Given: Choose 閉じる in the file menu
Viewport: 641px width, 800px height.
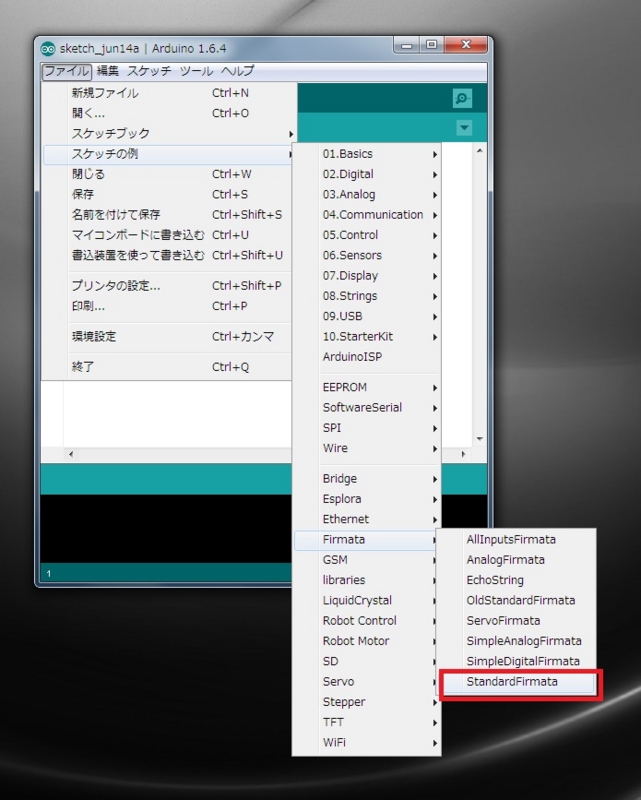Looking at the screenshot, I should pos(168,174).
